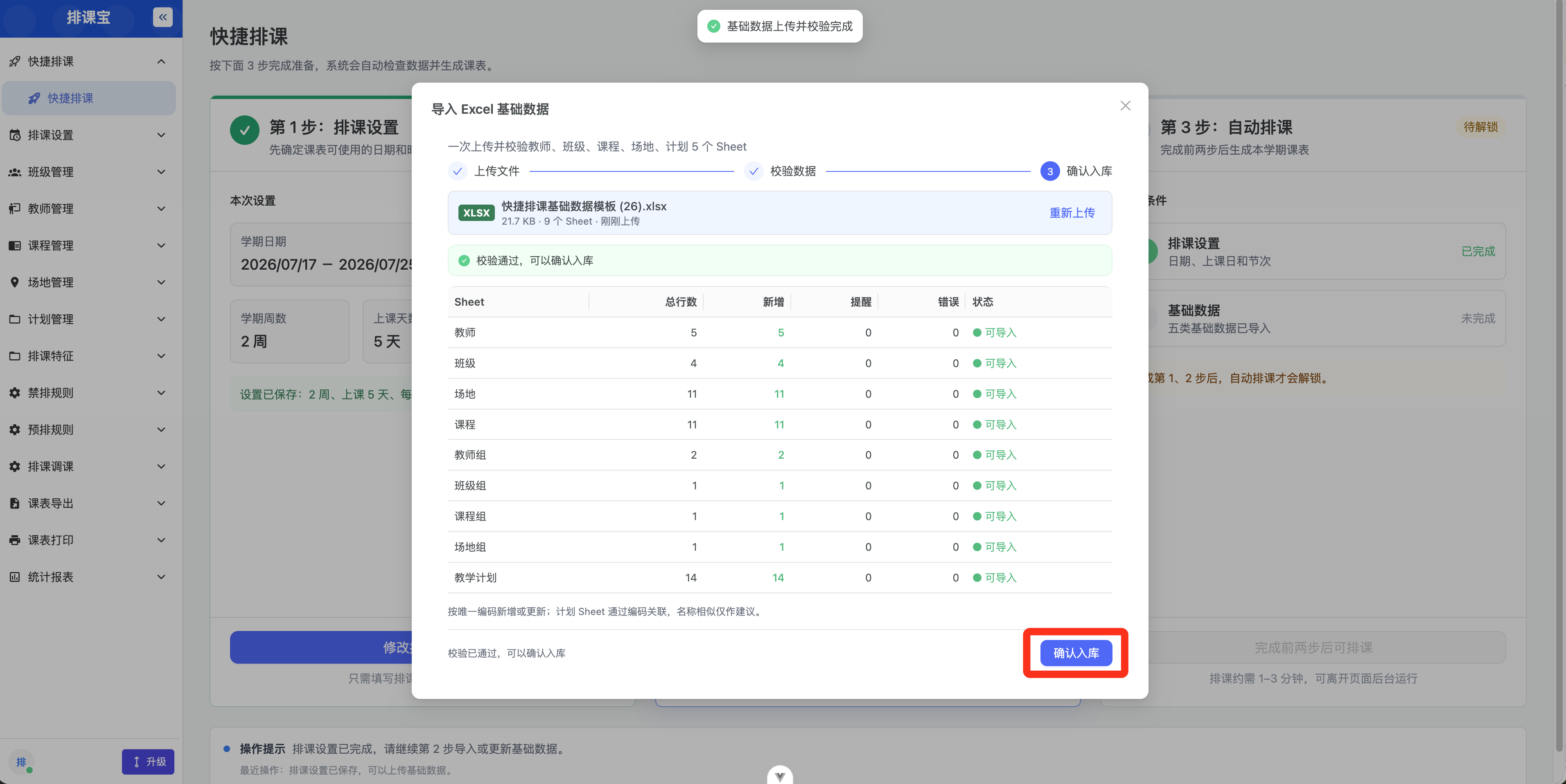
Task: Click the 排课设置 calendar icon
Action: 15,135
